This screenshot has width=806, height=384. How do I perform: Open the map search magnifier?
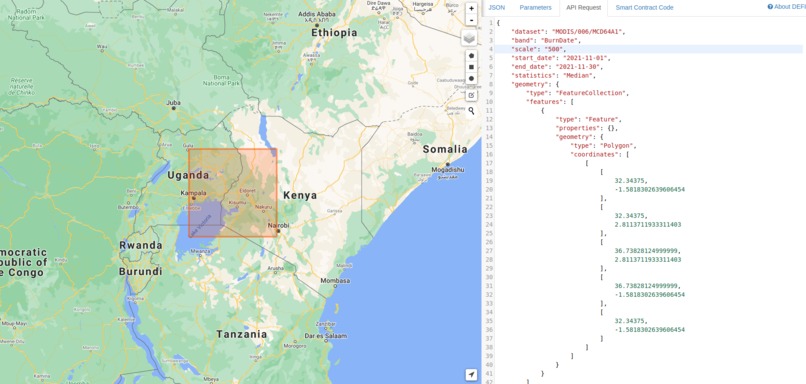pos(471,111)
